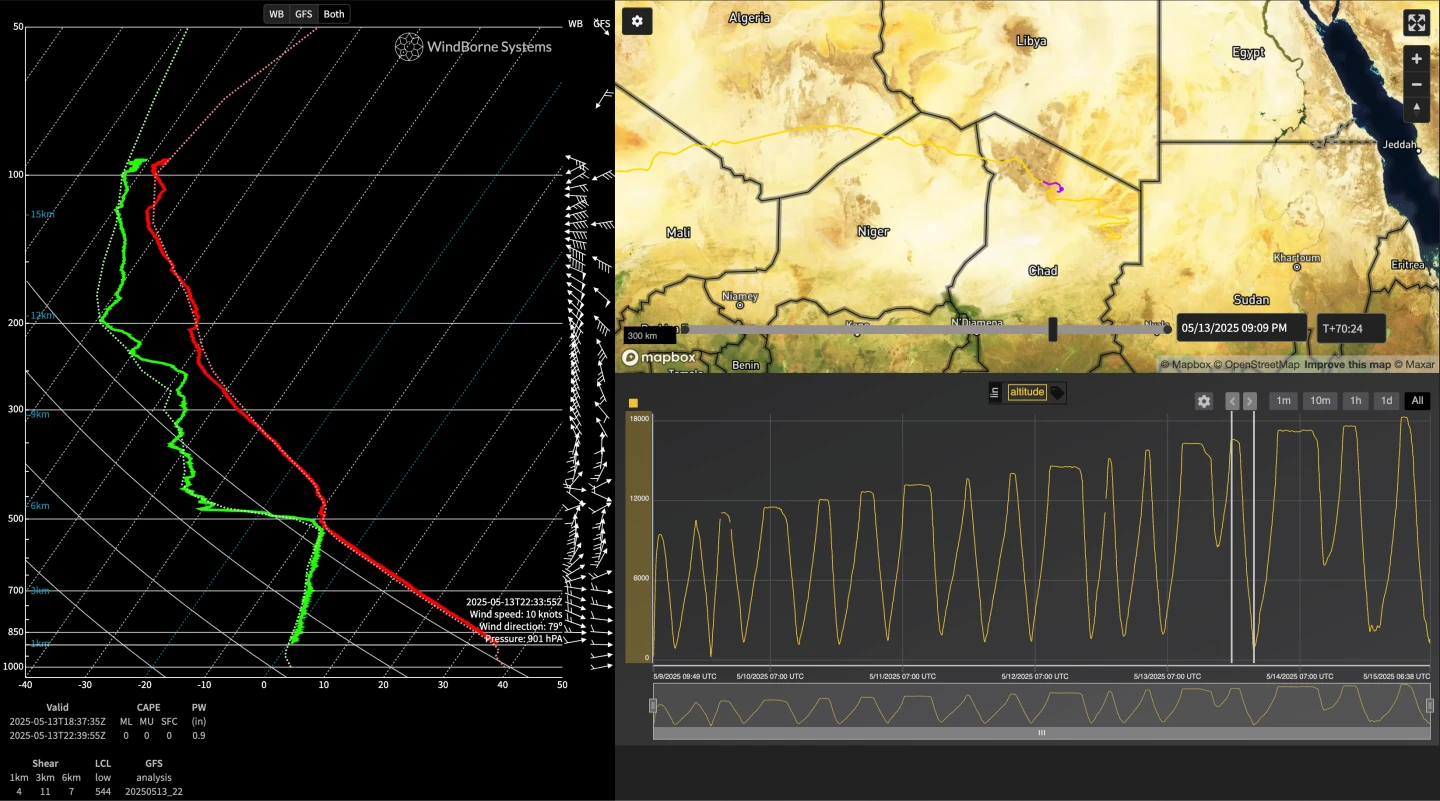Reset the map compass bearing
Image resolution: width=1440 pixels, height=801 pixels.
(x=1416, y=108)
